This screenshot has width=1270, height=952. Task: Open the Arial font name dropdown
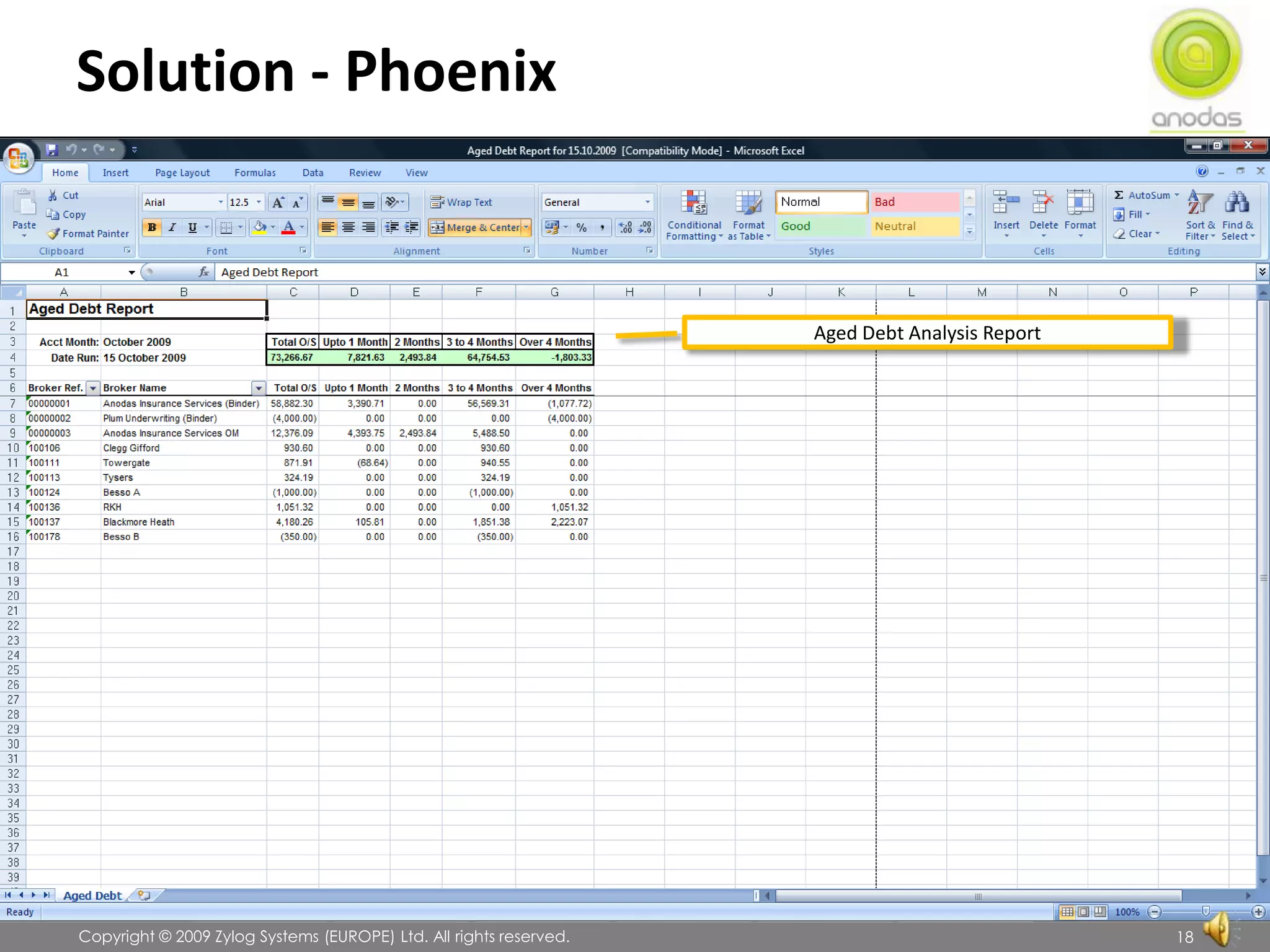point(220,203)
